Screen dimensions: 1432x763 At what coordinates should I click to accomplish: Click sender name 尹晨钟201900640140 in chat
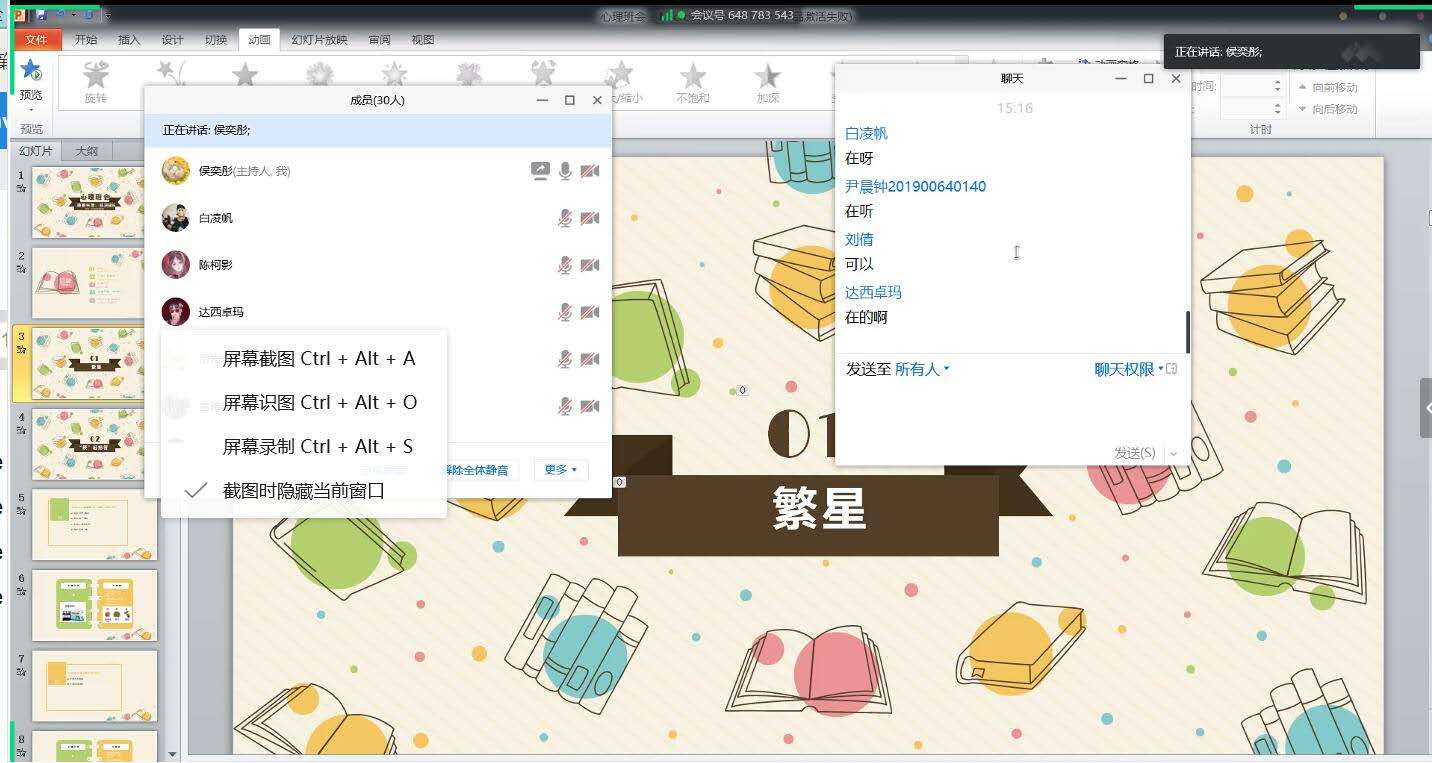tap(915, 186)
